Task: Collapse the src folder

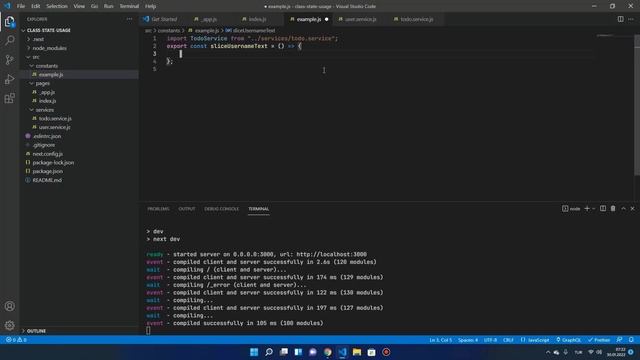Action: [36, 57]
